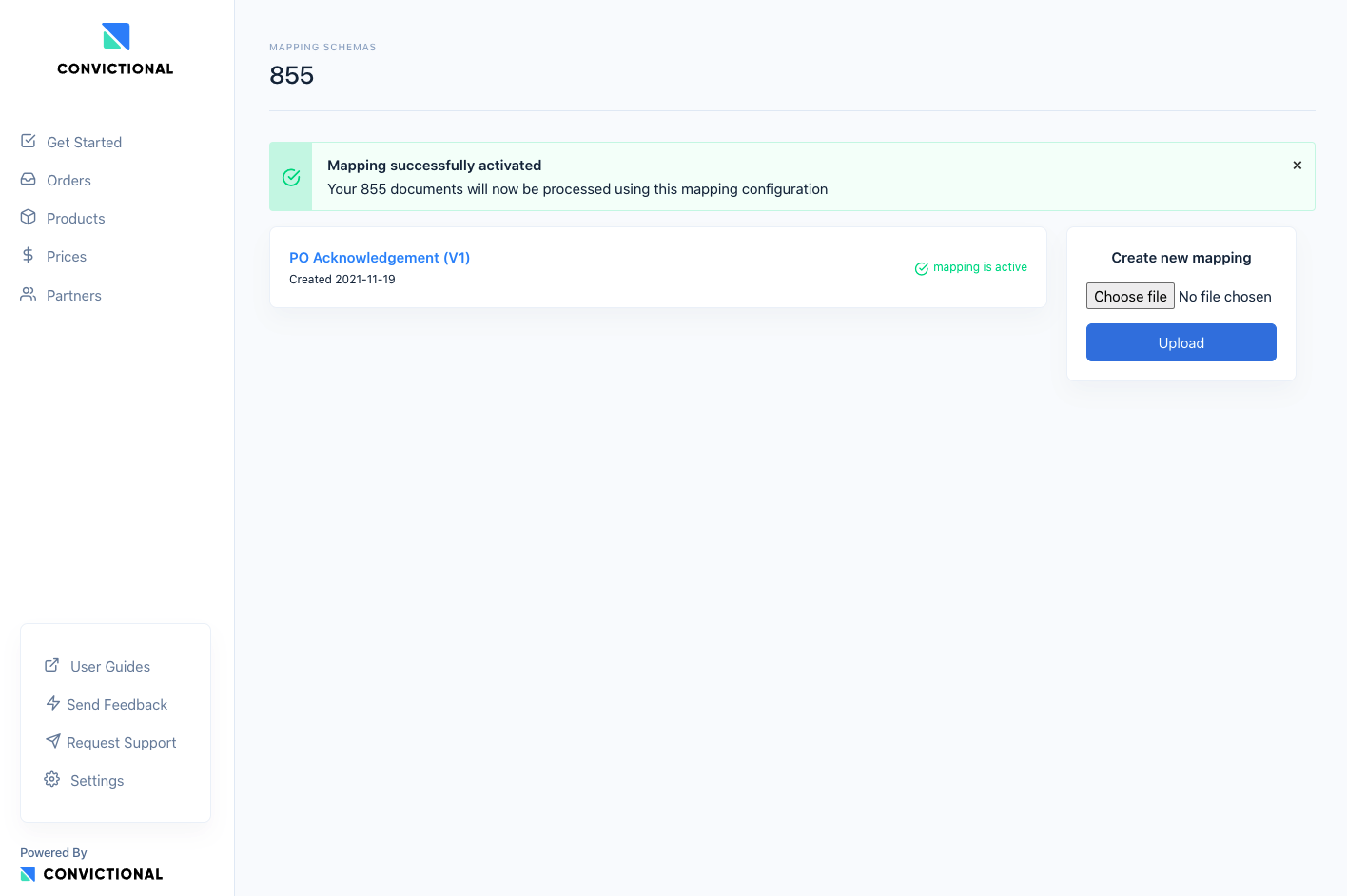Image resolution: width=1347 pixels, height=896 pixels.
Task: Select Send Feedback
Action: (x=117, y=704)
